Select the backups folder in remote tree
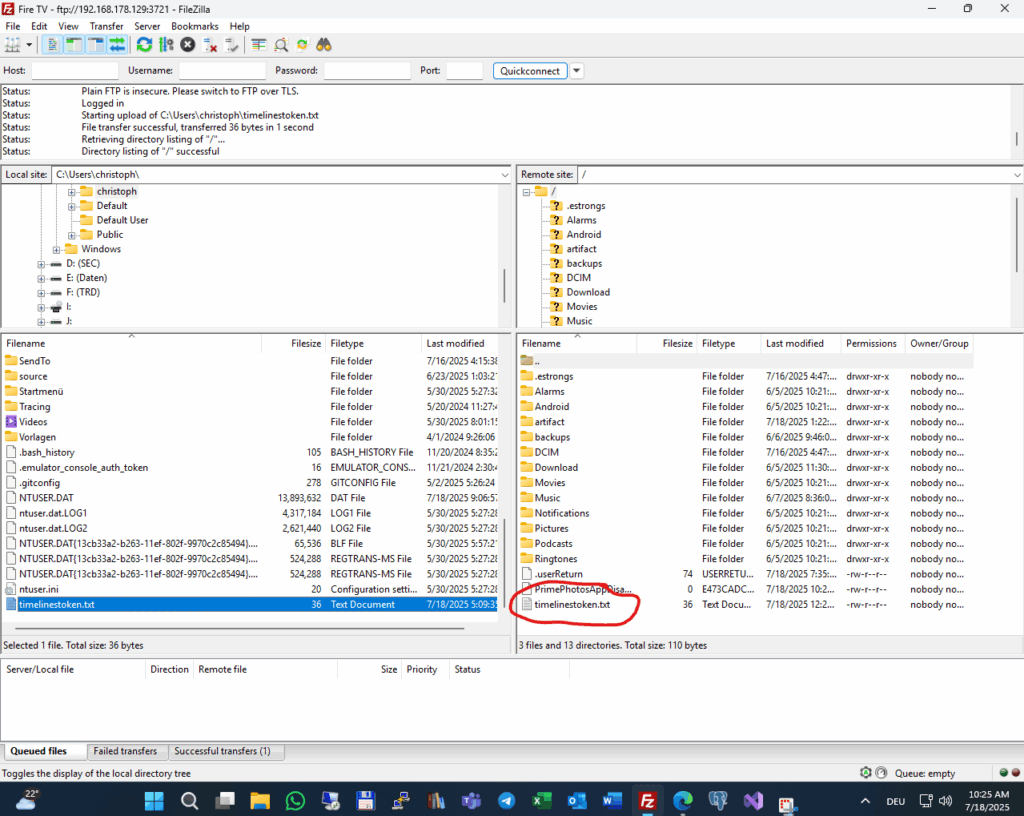Viewport: 1024px width, 816px height. (584, 263)
